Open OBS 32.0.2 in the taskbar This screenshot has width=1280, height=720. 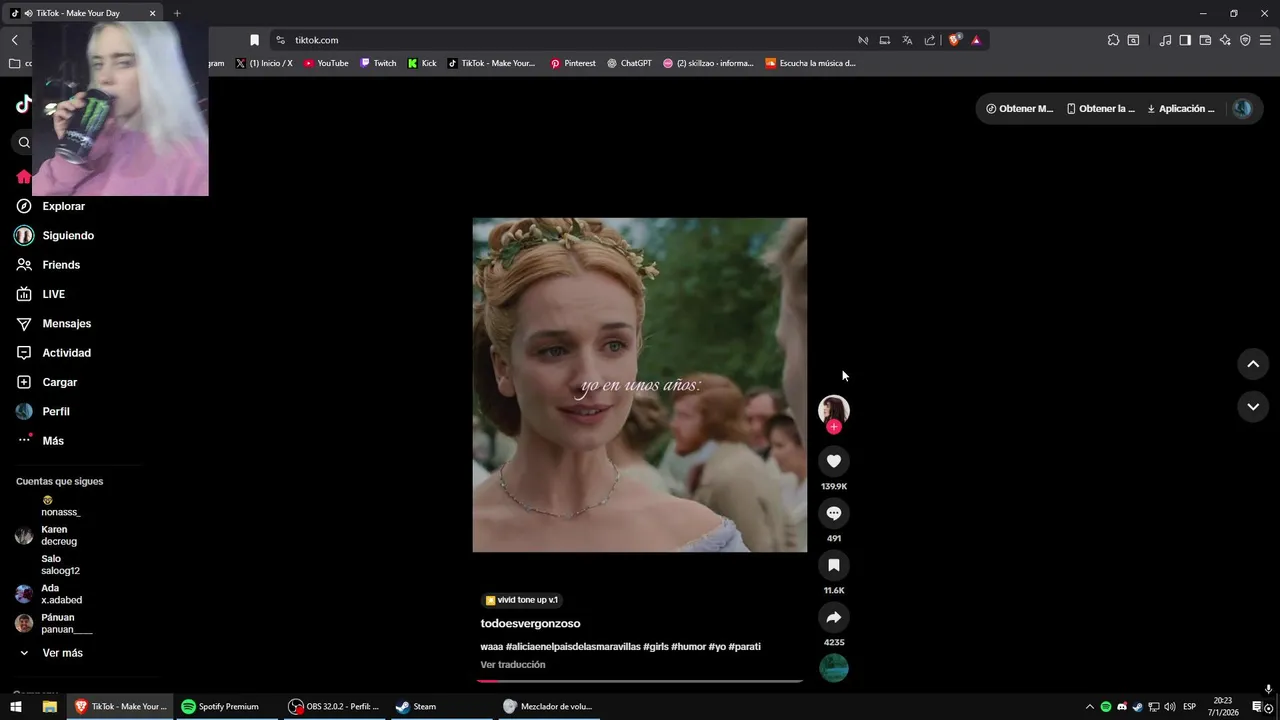pos(334,706)
